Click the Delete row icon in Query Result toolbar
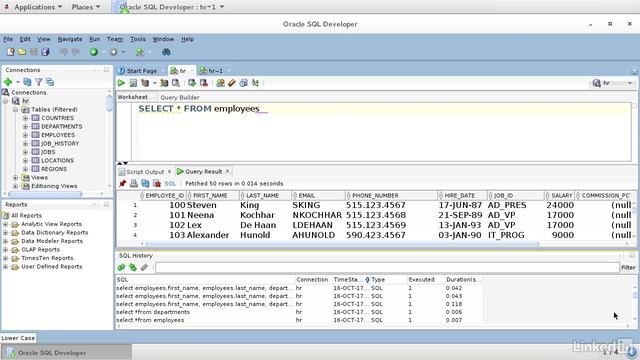This screenshot has width=640, height=360. pos(157,183)
